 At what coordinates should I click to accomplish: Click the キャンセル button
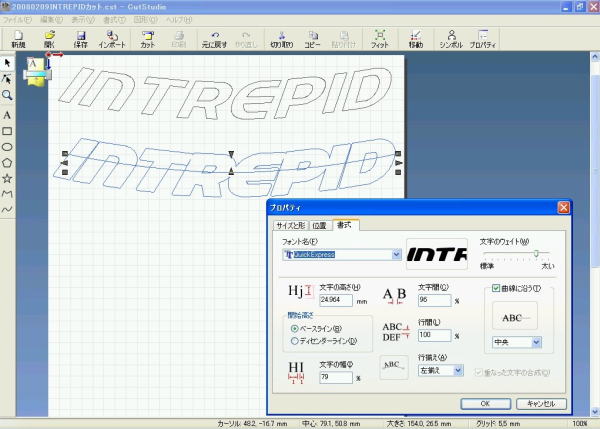tap(541, 403)
